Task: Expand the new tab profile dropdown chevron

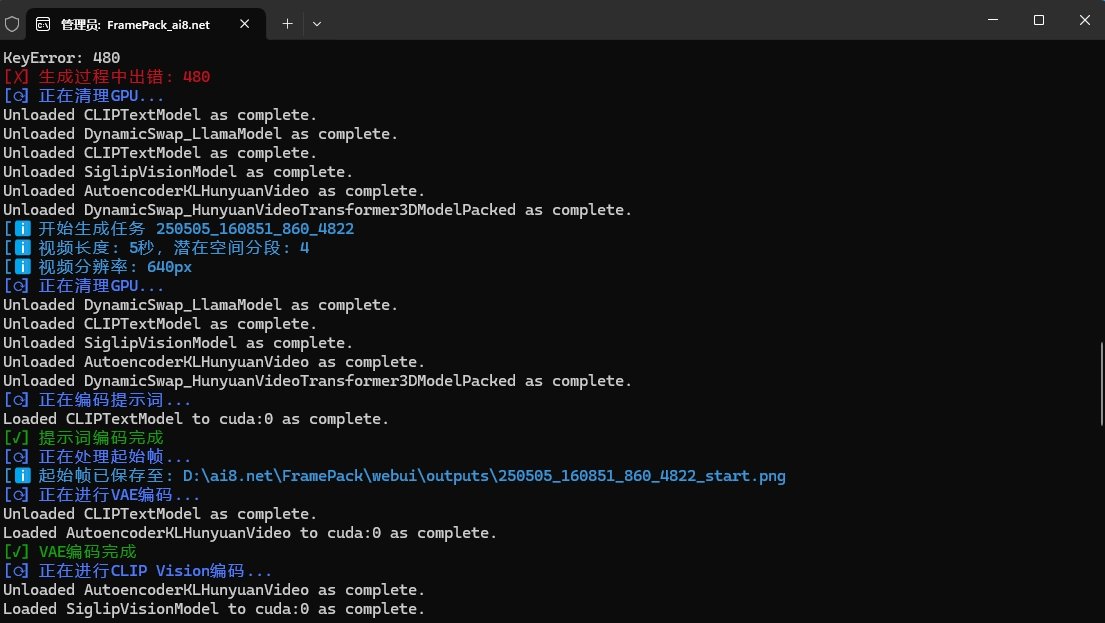Action: click(x=317, y=23)
